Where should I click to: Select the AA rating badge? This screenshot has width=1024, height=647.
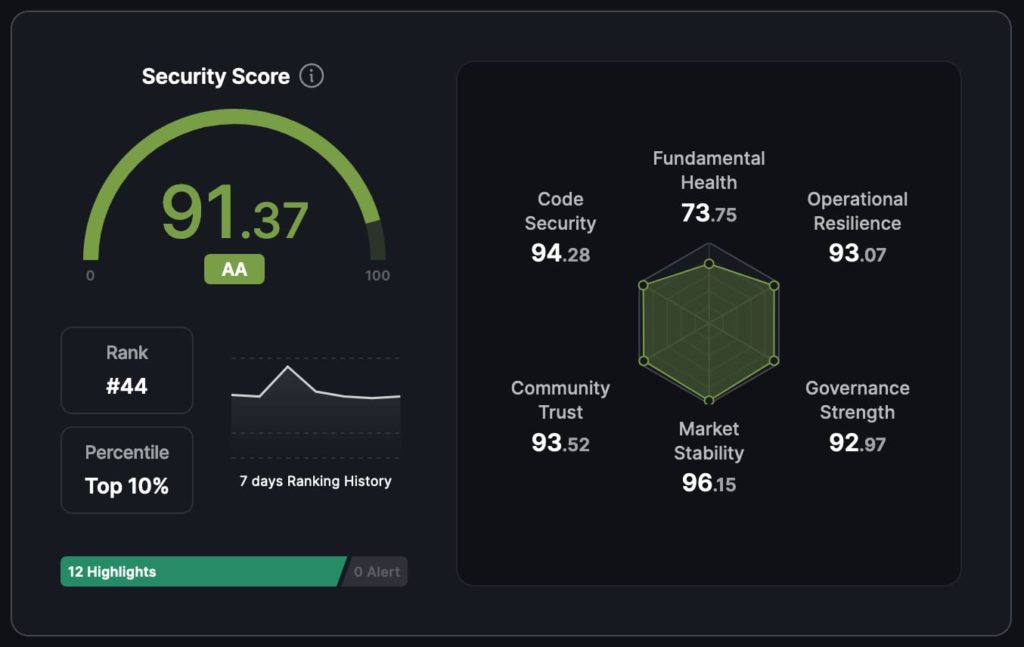pyautogui.click(x=234, y=269)
